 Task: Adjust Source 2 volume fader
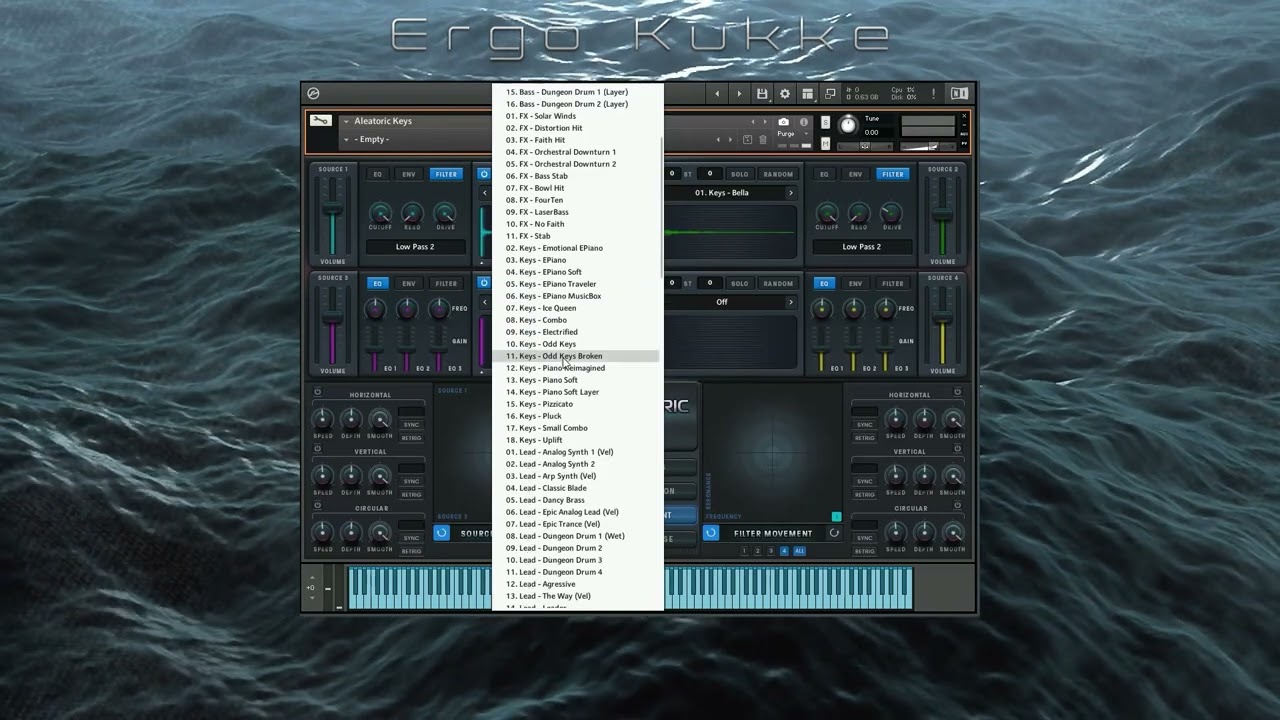(x=942, y=215)
